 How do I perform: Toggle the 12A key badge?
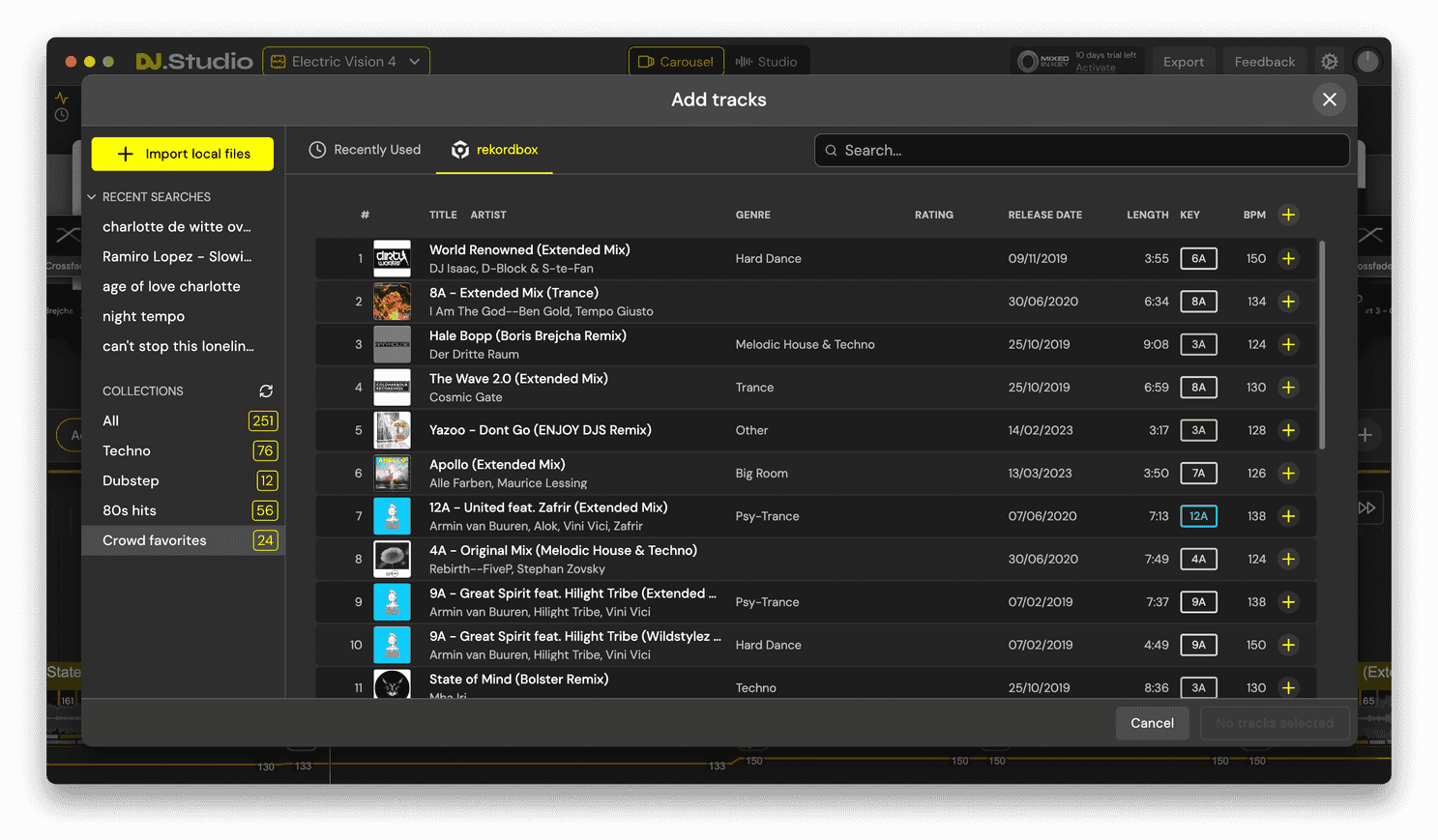[1198, 516]
